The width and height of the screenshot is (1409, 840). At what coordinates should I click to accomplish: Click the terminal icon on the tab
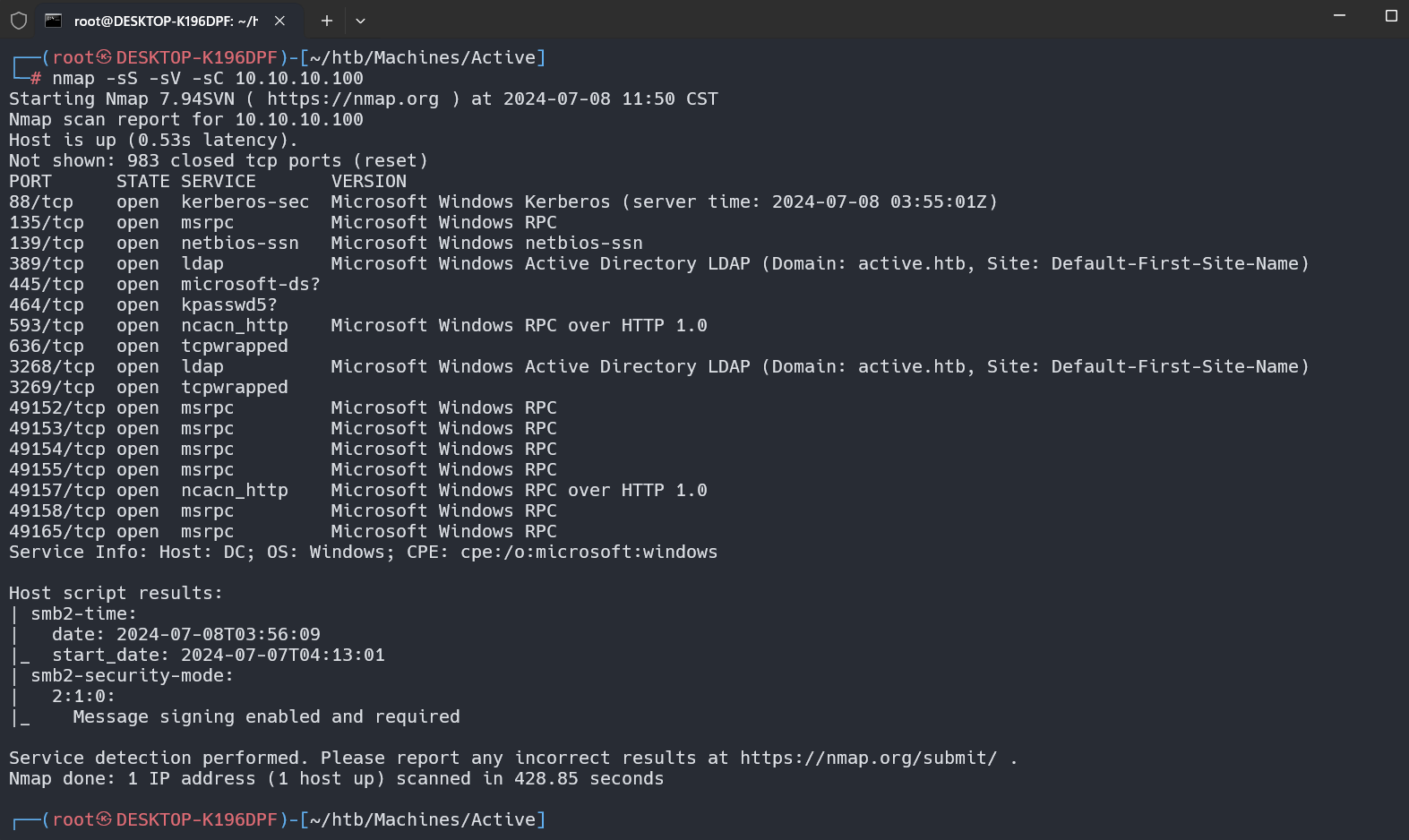pos(54,21)
